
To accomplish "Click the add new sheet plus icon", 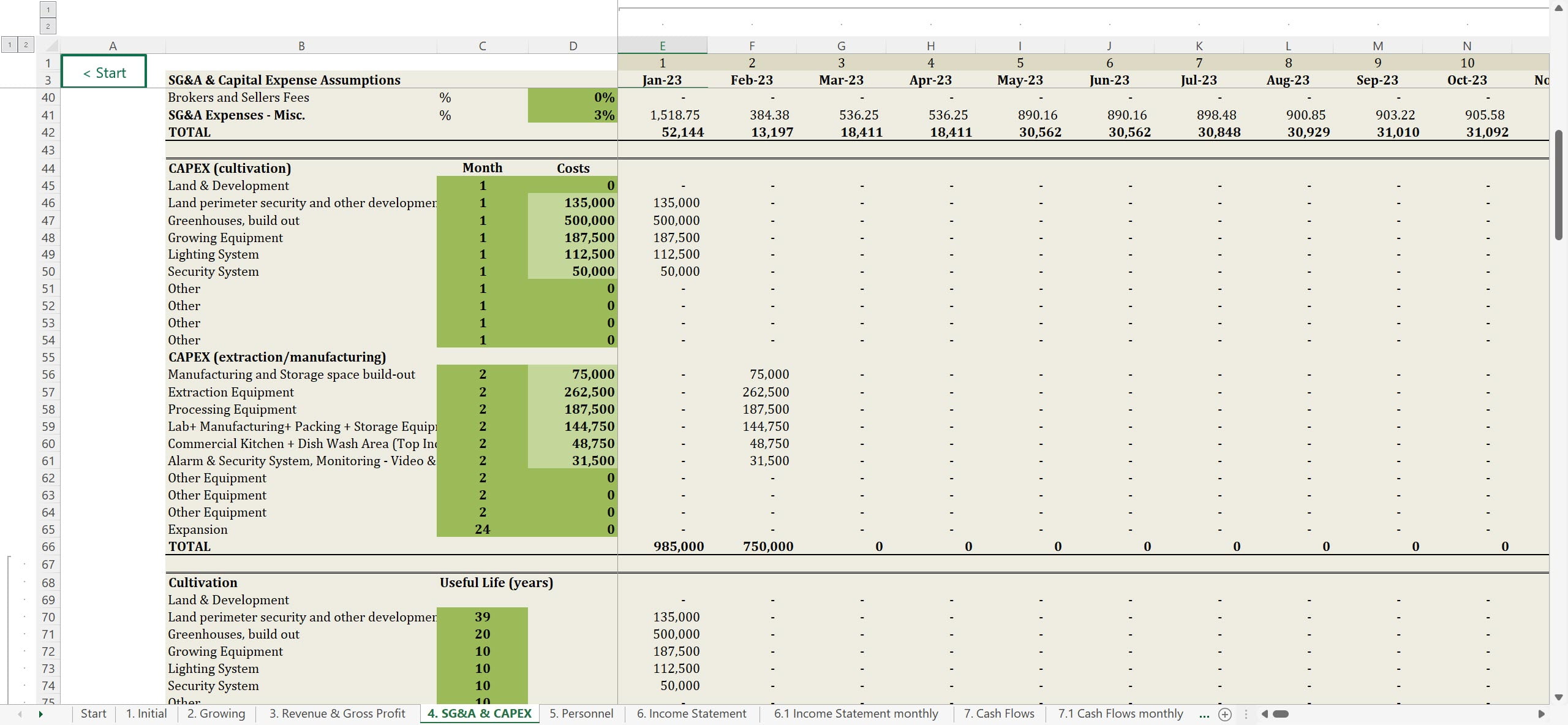I will tap(1224, 714).
